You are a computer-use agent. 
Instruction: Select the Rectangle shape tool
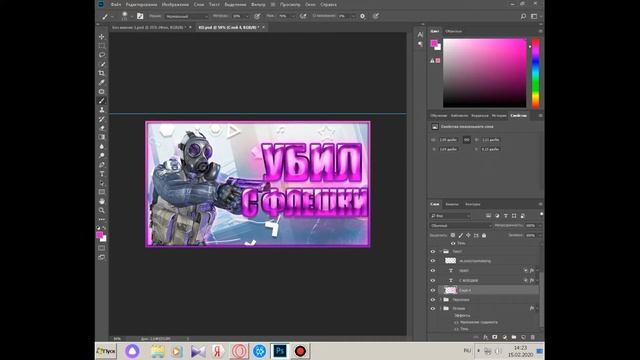pos(102,192)
